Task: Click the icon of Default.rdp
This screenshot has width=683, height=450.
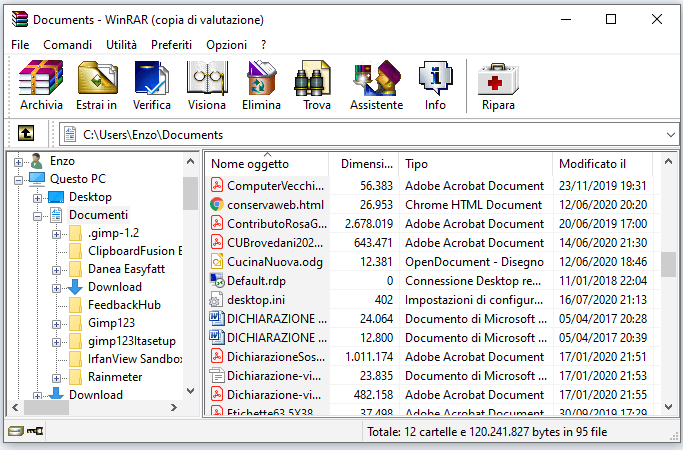Action: click(216, 281)
